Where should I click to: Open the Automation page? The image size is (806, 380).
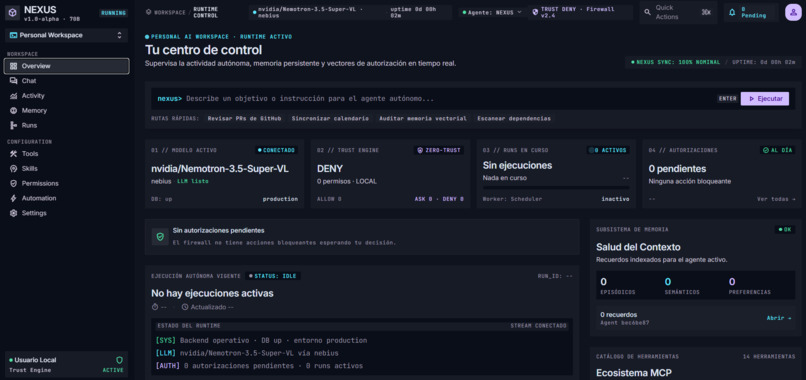[x=66, y=198]
